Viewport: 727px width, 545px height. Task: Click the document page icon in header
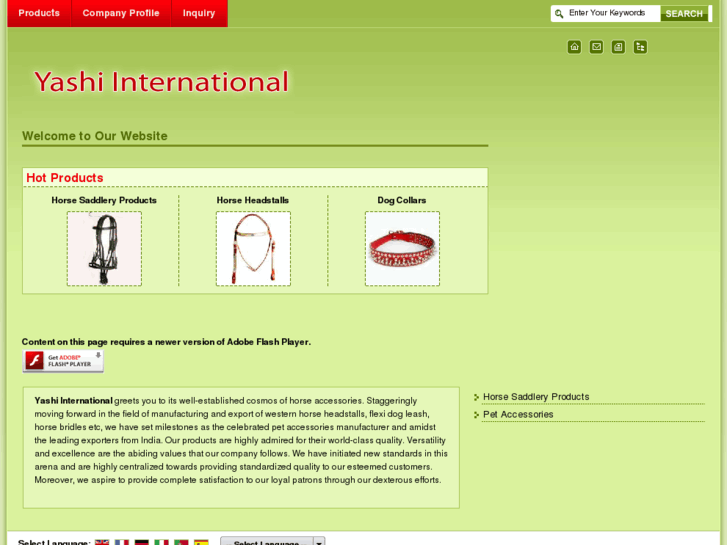click(x=618, y=47)
